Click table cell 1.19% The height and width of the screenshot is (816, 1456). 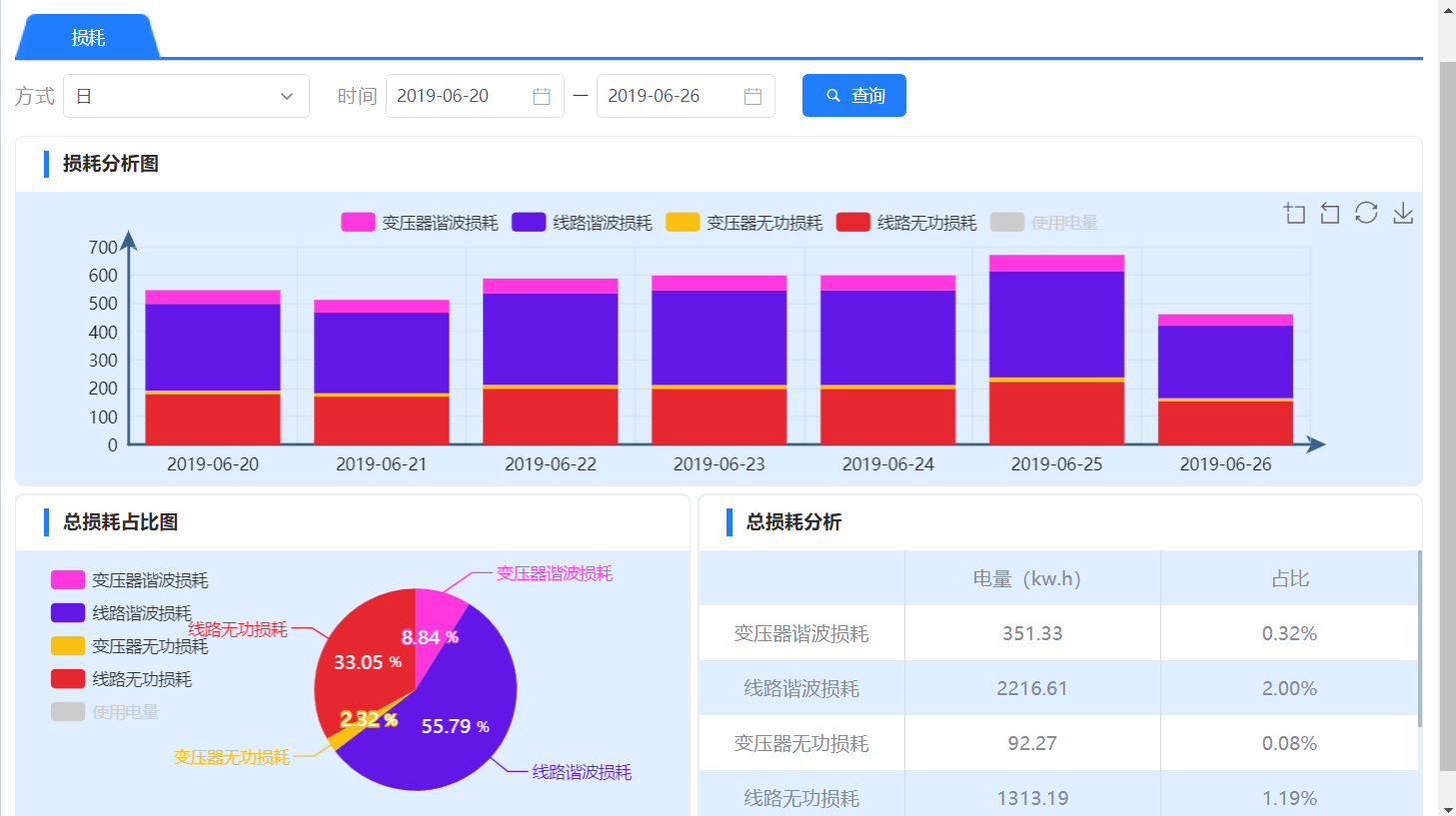(1289, 799)
